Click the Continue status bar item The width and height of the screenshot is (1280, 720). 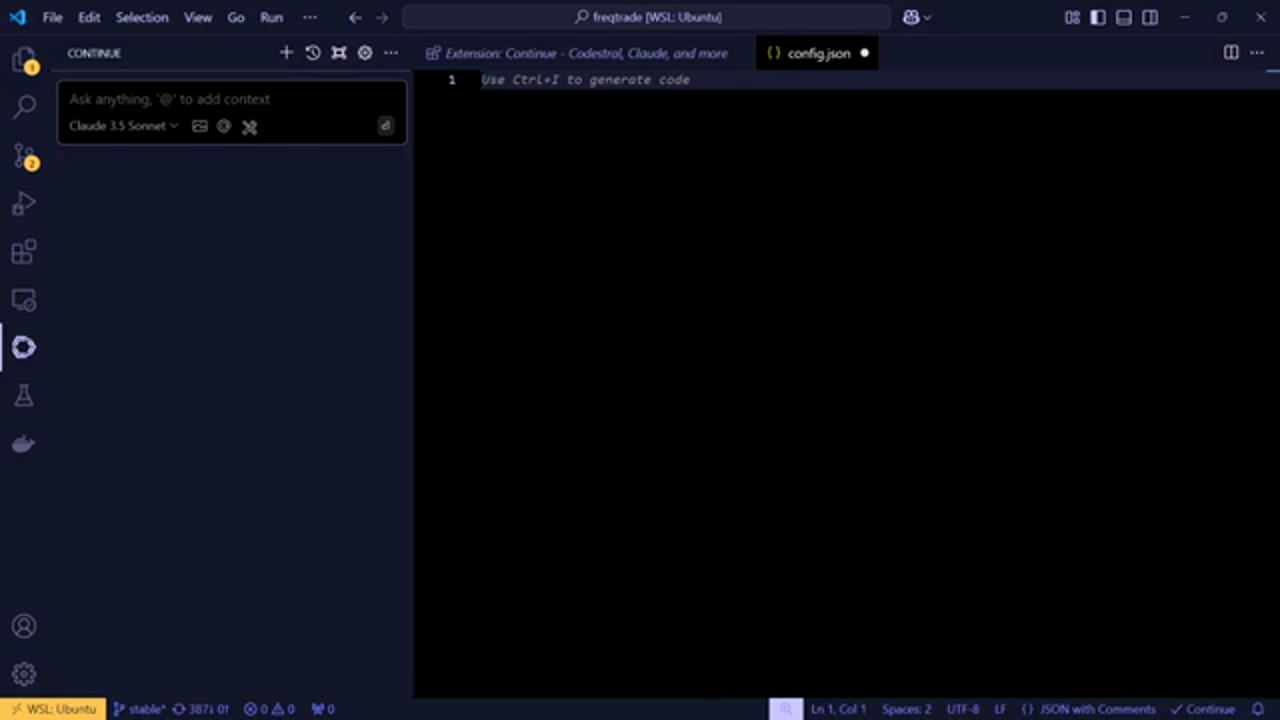point(1203,709)
